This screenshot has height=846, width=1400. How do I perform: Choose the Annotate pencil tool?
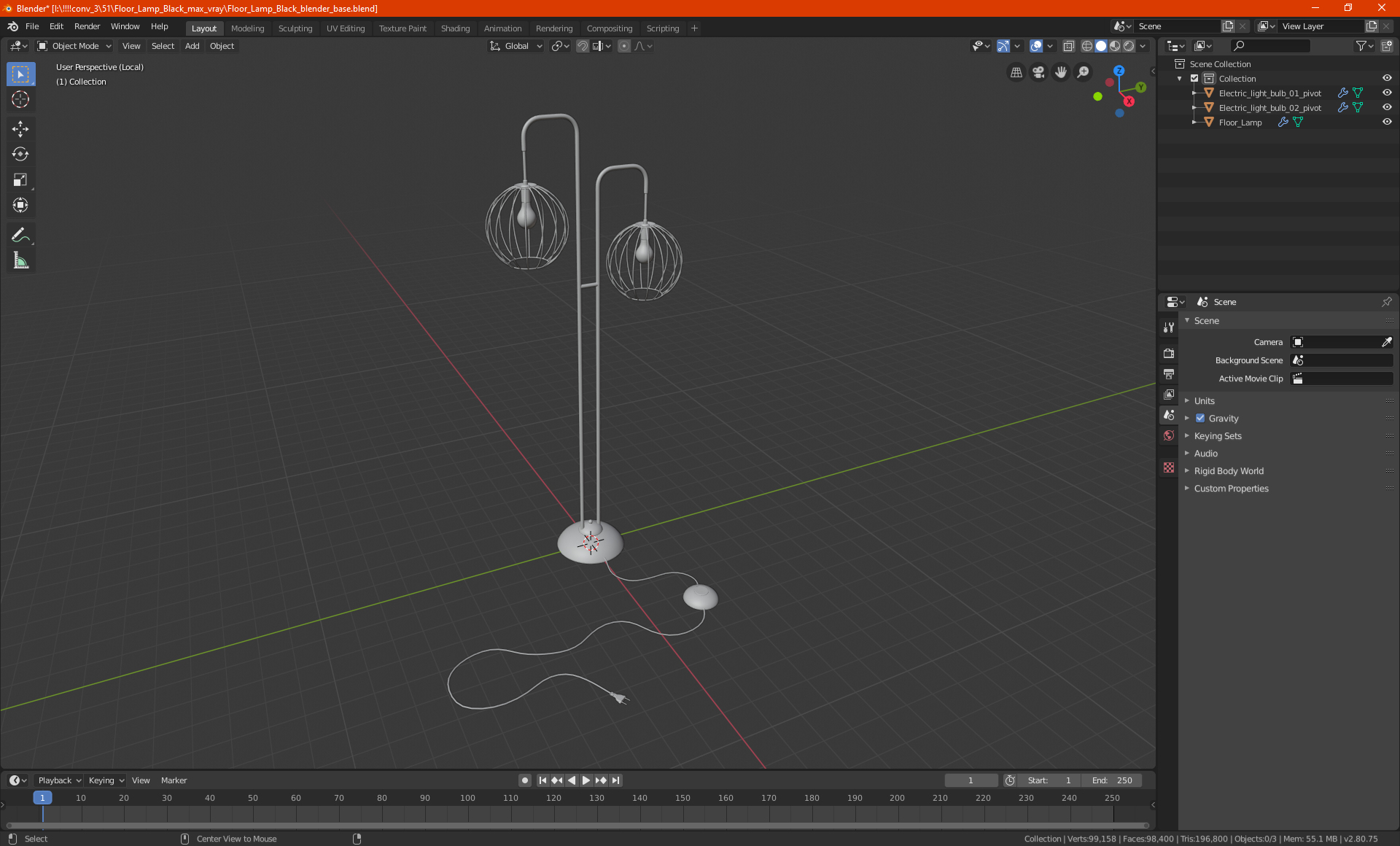coord(20,235)
